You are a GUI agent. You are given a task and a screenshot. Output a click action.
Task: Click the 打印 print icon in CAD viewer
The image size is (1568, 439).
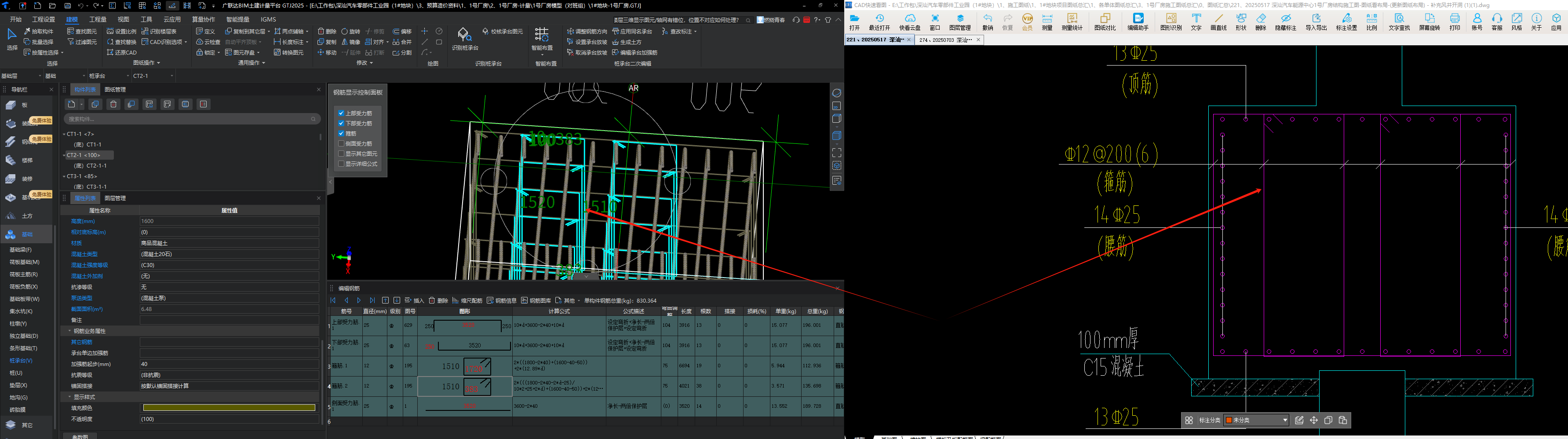coord(1455,22)
